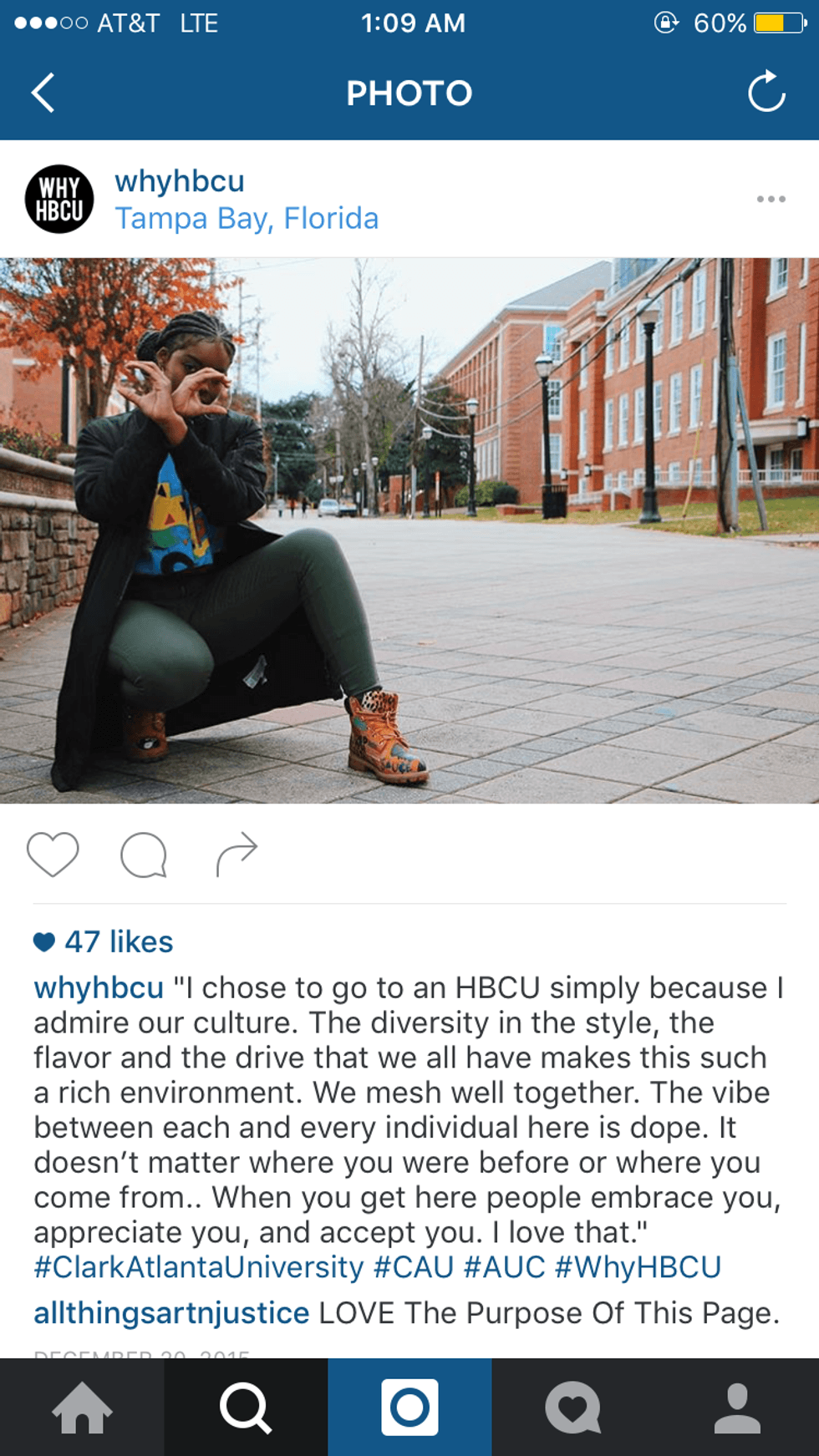
Task: Go to the Home tab
Action: tap(82, 1408)
